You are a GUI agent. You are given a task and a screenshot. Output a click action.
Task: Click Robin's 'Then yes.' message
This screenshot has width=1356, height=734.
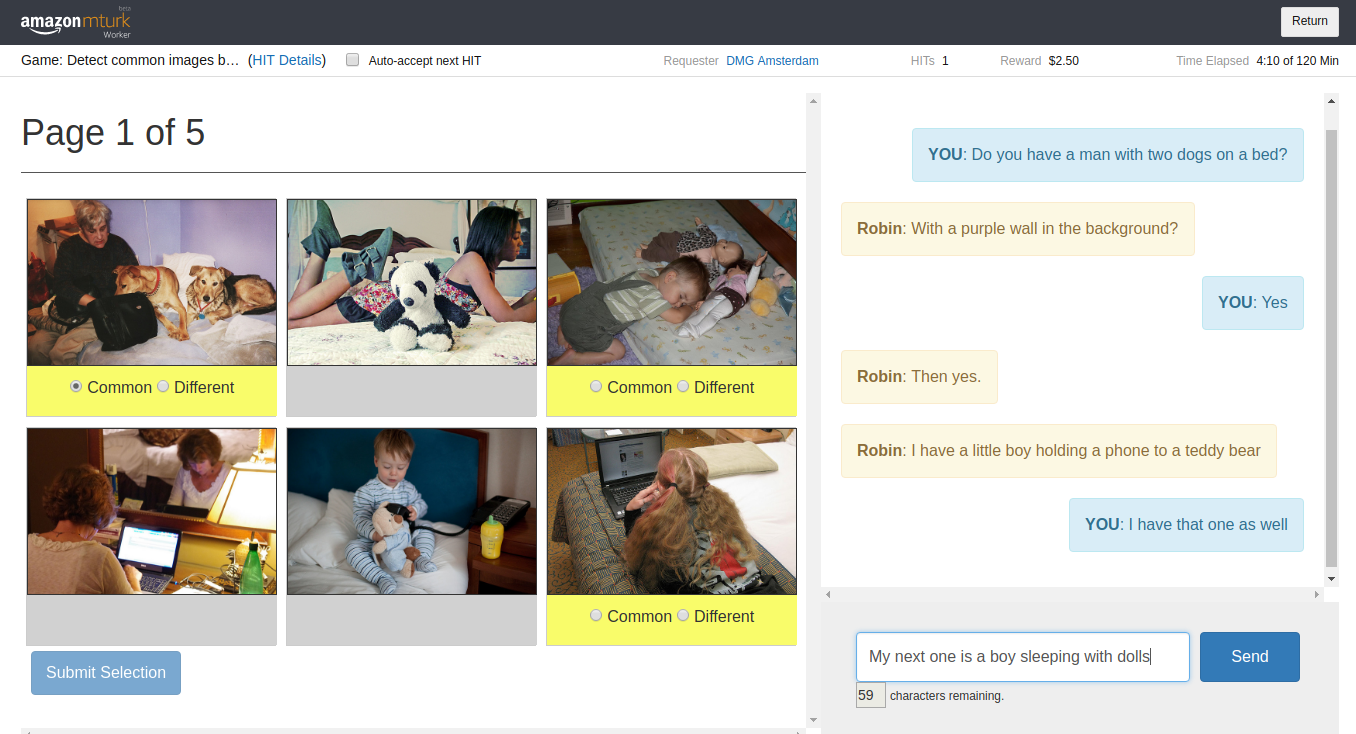point(919,377)
